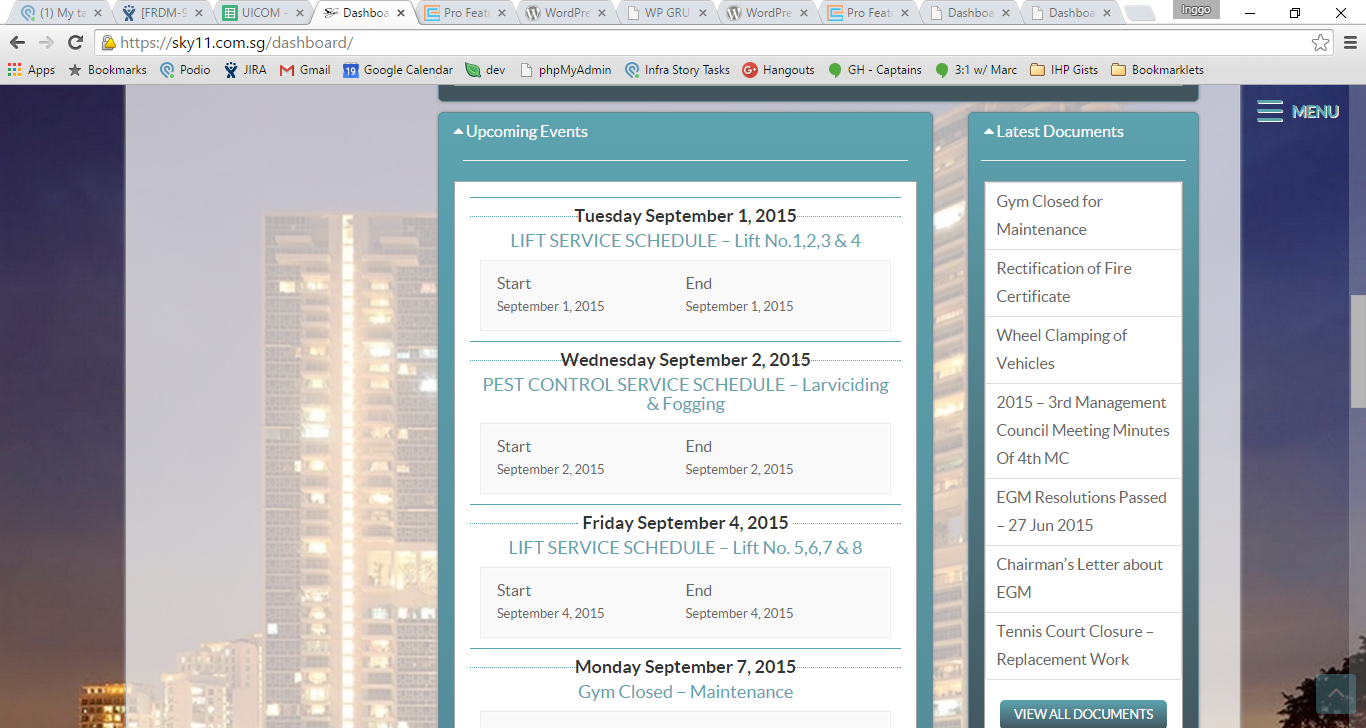
Task: Open the Apps shortcut in bookmarks bar
Action: click(x=31, y=70)
